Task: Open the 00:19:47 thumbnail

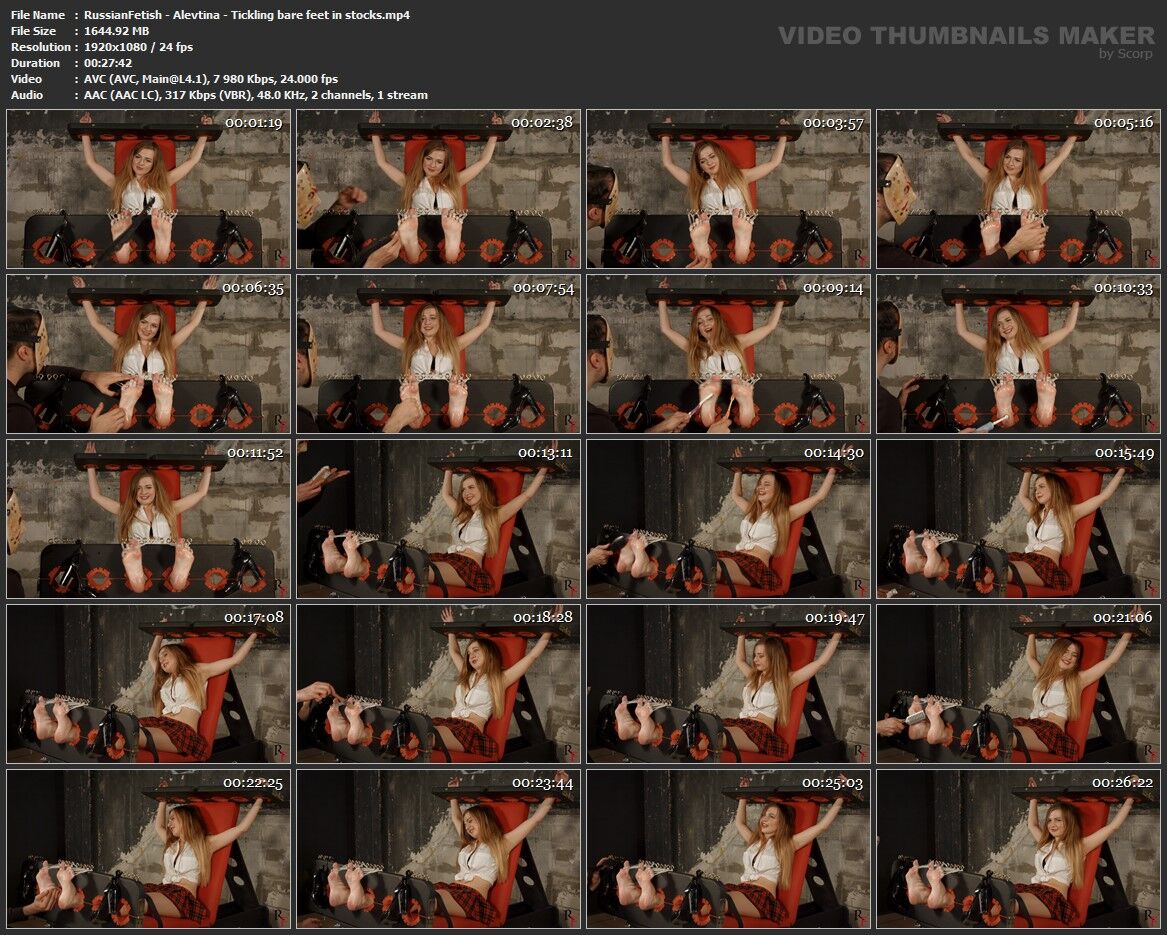Action: (x=728, y=684)
